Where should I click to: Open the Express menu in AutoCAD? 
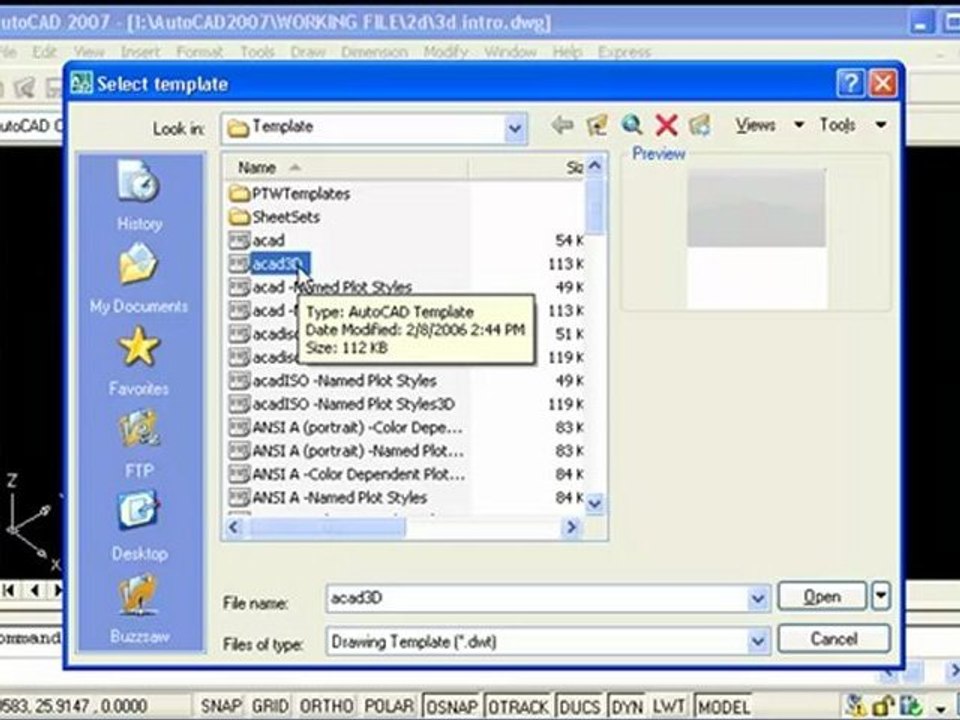[x=624, y=52]
